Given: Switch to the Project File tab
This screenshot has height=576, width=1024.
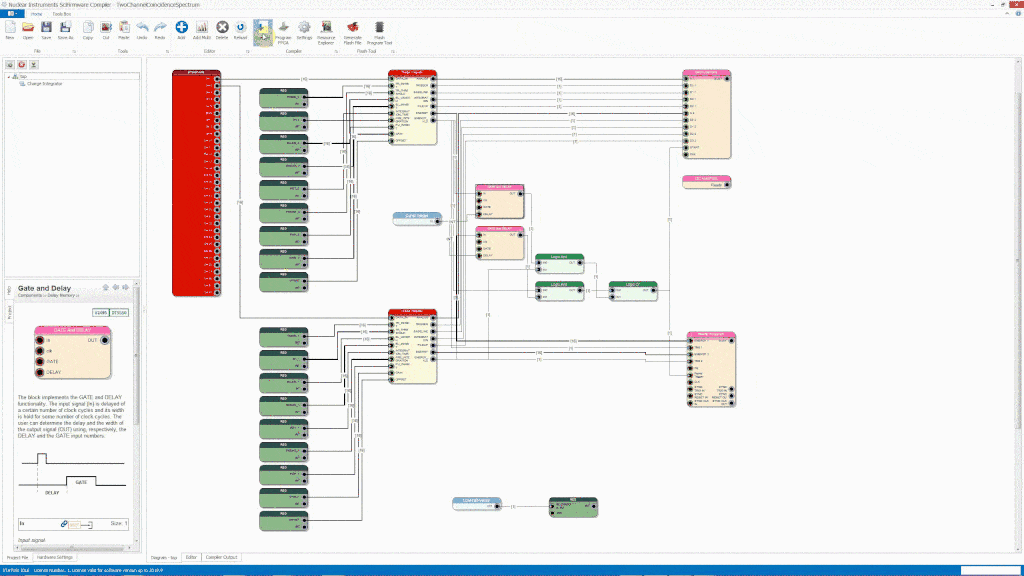Looking at the screenshot, I should pos(18,558).
